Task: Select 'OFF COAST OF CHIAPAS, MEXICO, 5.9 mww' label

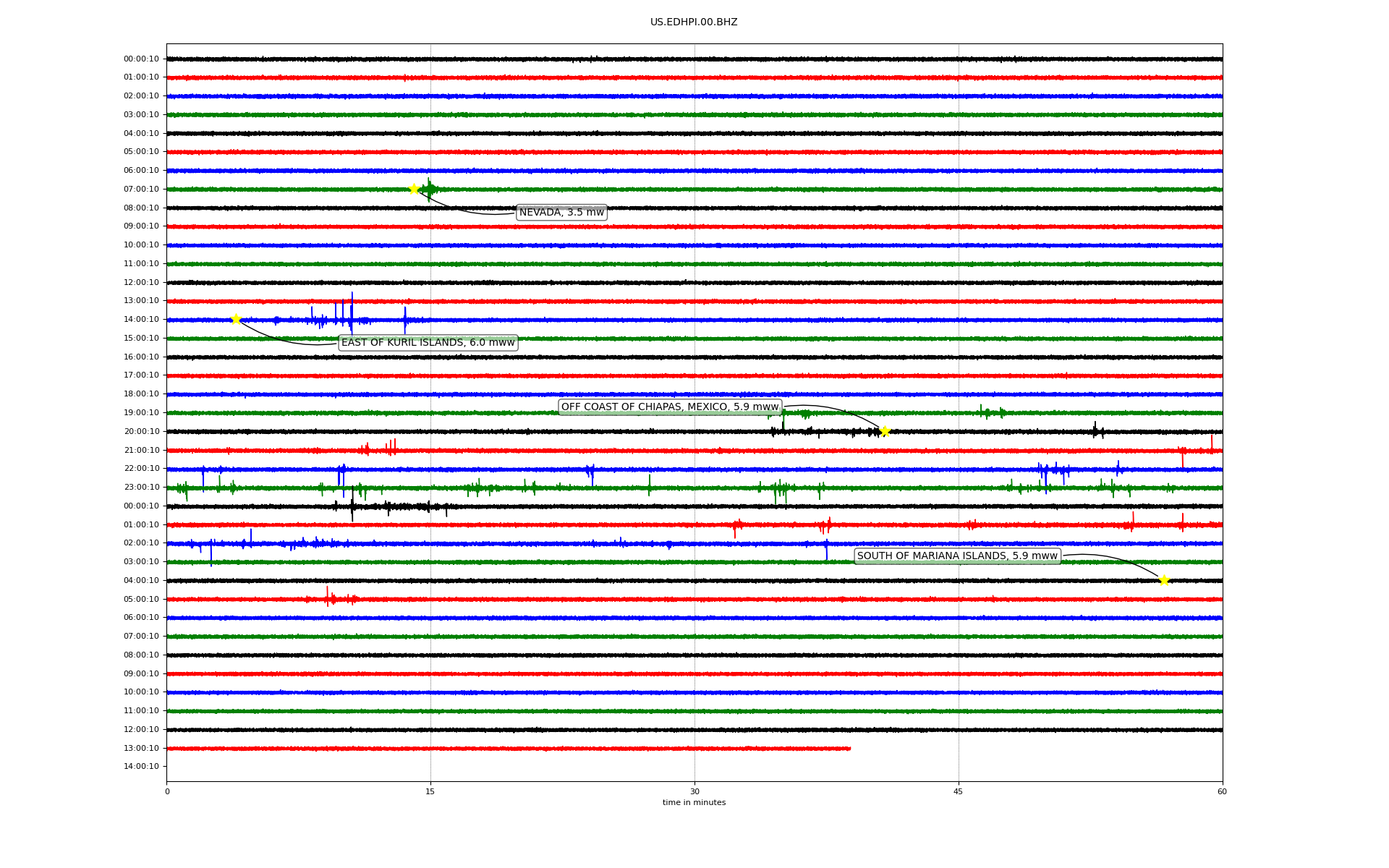Action: tap(670, 407)
